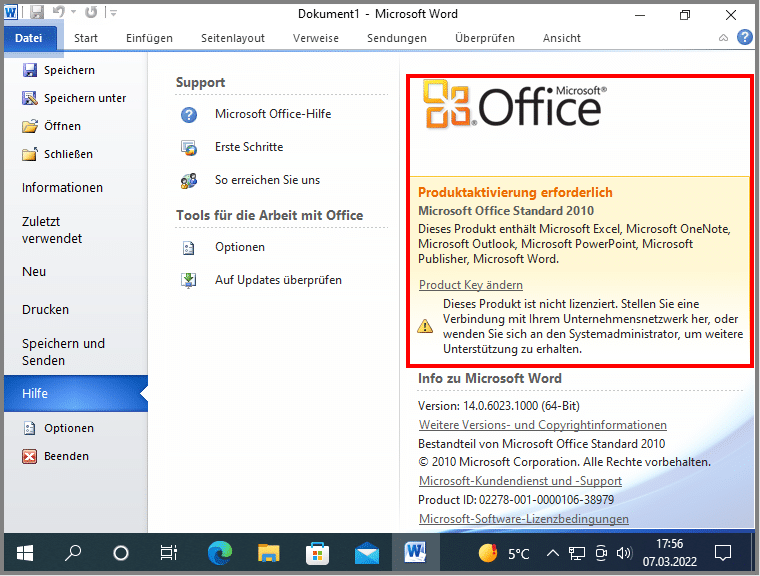Open the Microsoft Office-Hilfe help icon
The image size is (760, 576).
tap(189, 114)
